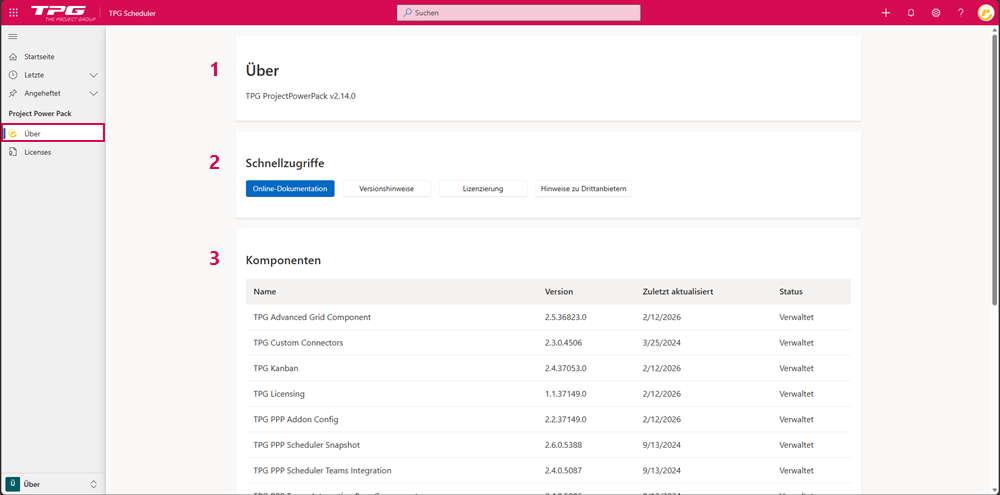This screenshot has width=1000, height=495.
Task: Click the TPG logo in header
Action: (x=65, y=13)
